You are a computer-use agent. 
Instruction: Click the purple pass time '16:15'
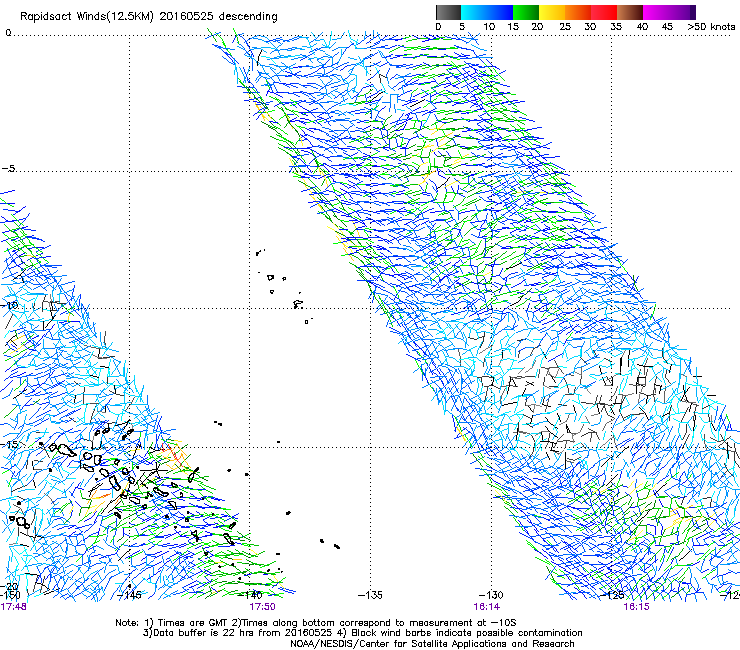[636, 607]
